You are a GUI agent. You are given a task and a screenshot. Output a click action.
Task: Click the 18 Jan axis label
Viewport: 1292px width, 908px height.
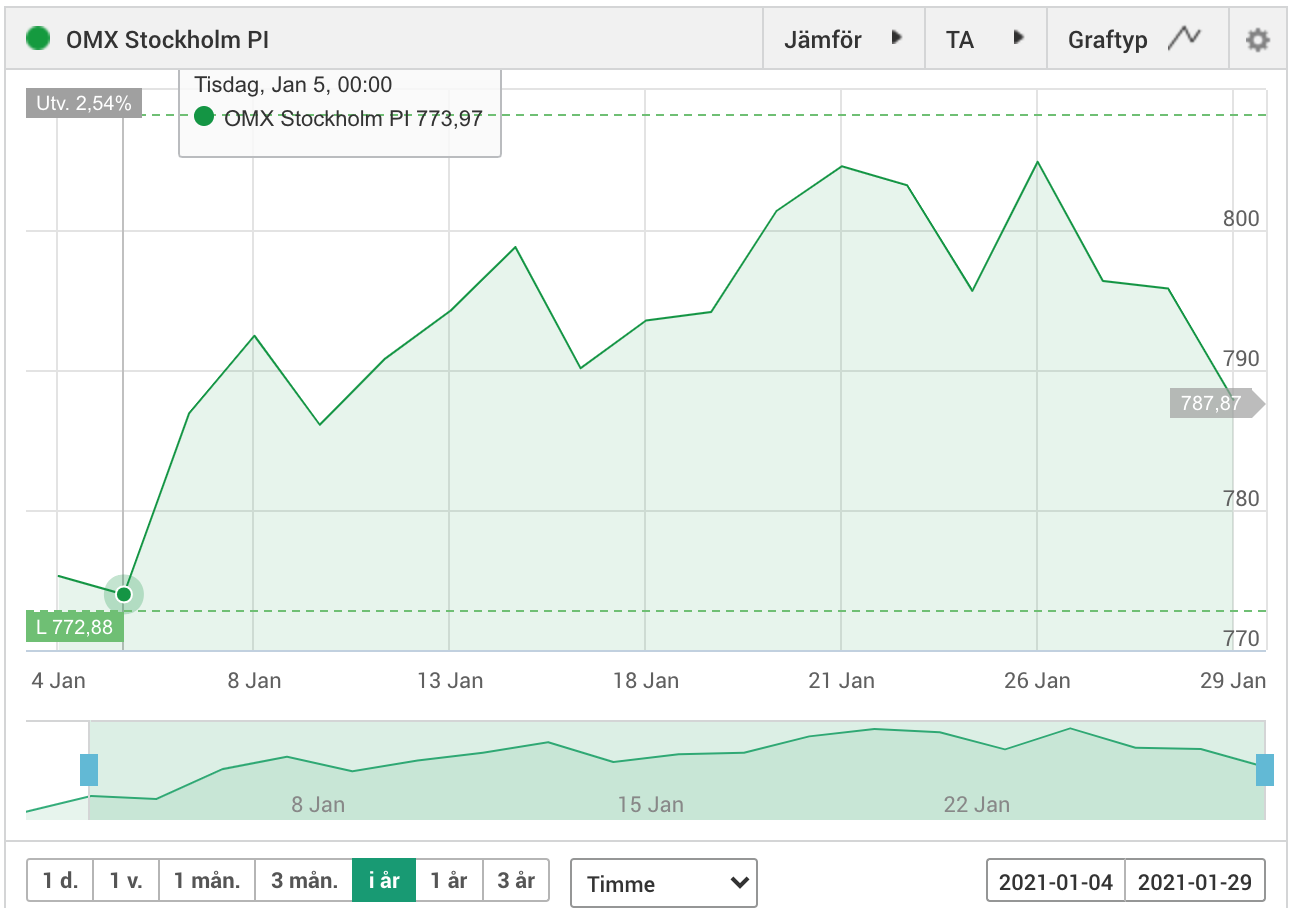click(x=646, y=681)
